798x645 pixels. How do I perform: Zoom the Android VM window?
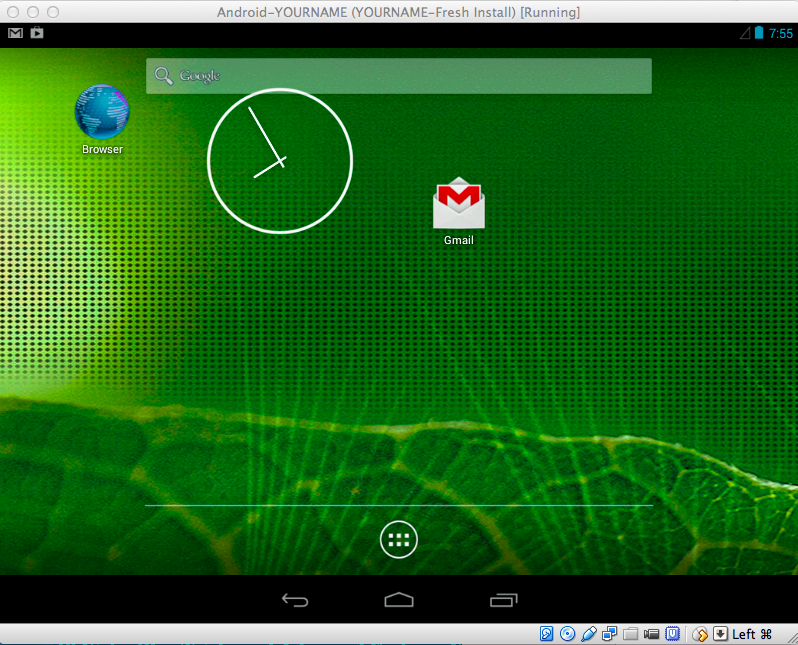[53, 12]
